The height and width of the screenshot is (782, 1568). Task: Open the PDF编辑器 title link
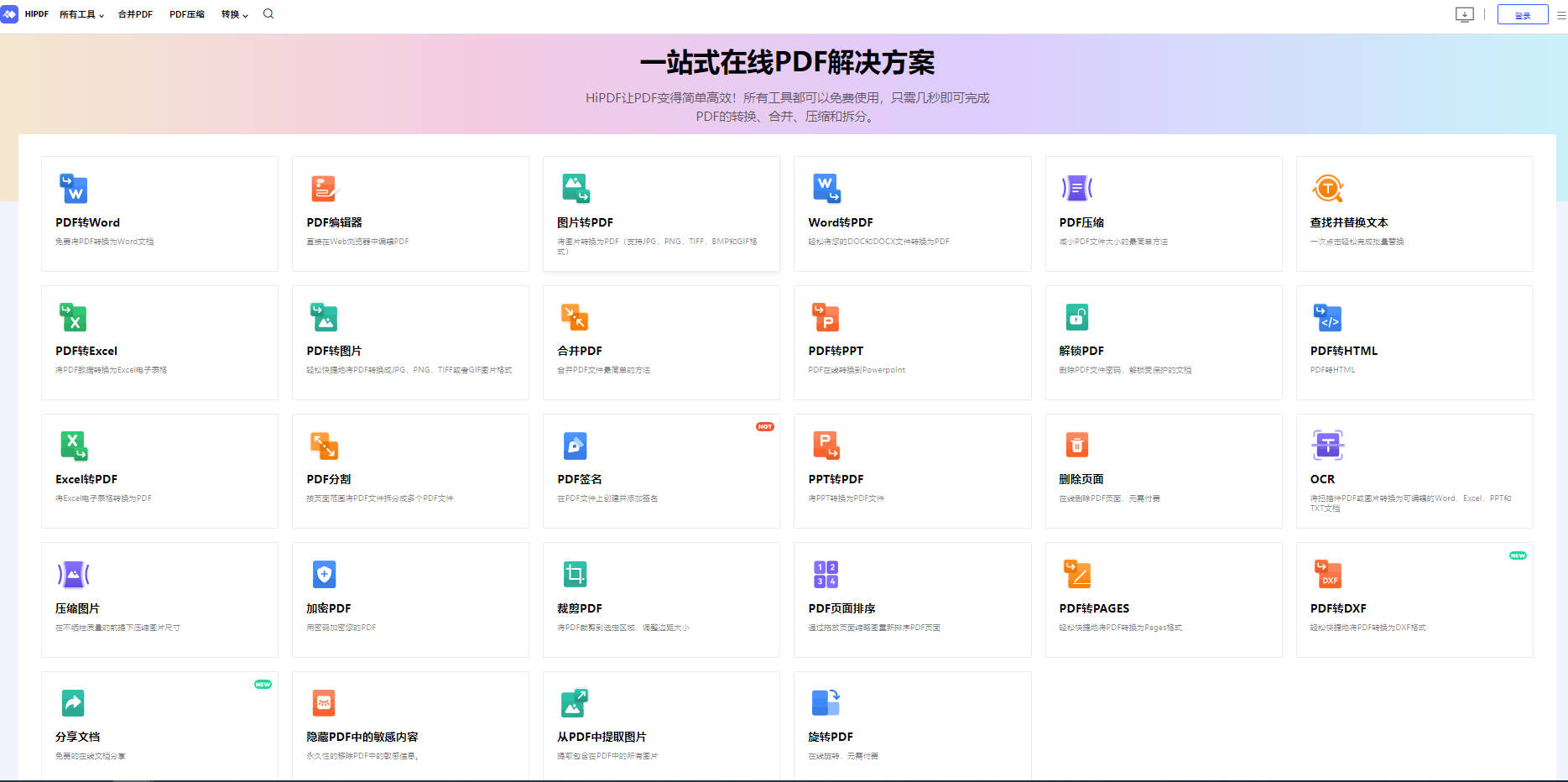coord(335,222)
